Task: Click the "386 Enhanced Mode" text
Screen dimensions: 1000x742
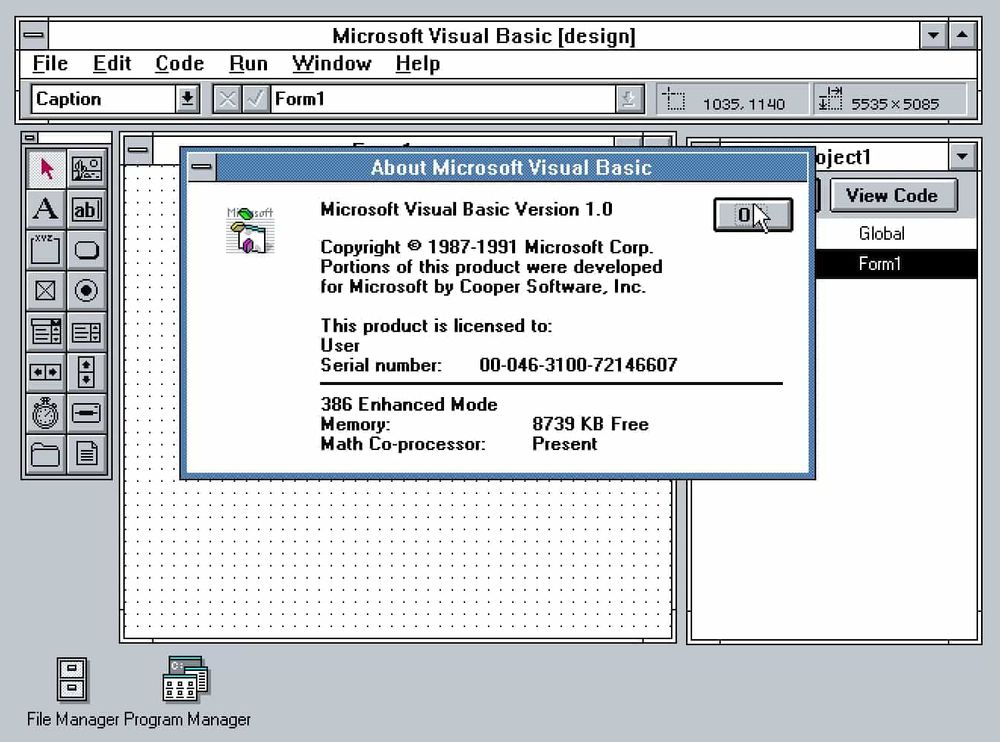Action: tap(409, 404)
